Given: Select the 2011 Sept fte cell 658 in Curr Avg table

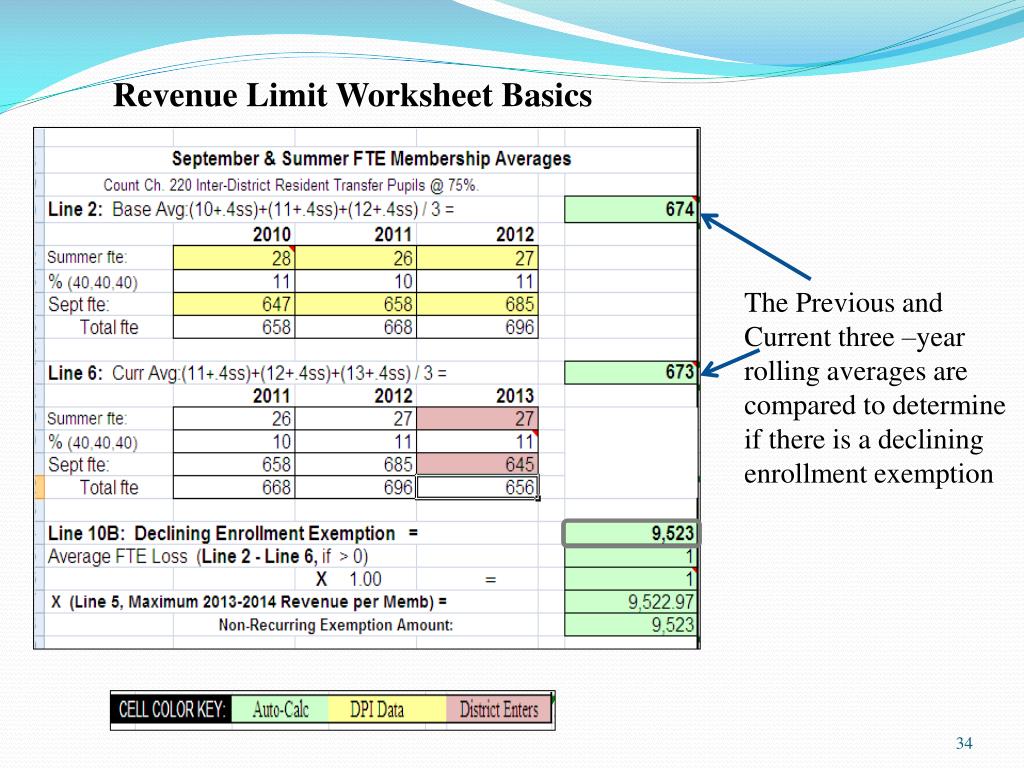Looking at the screenshot, I should tap(234, 464).
